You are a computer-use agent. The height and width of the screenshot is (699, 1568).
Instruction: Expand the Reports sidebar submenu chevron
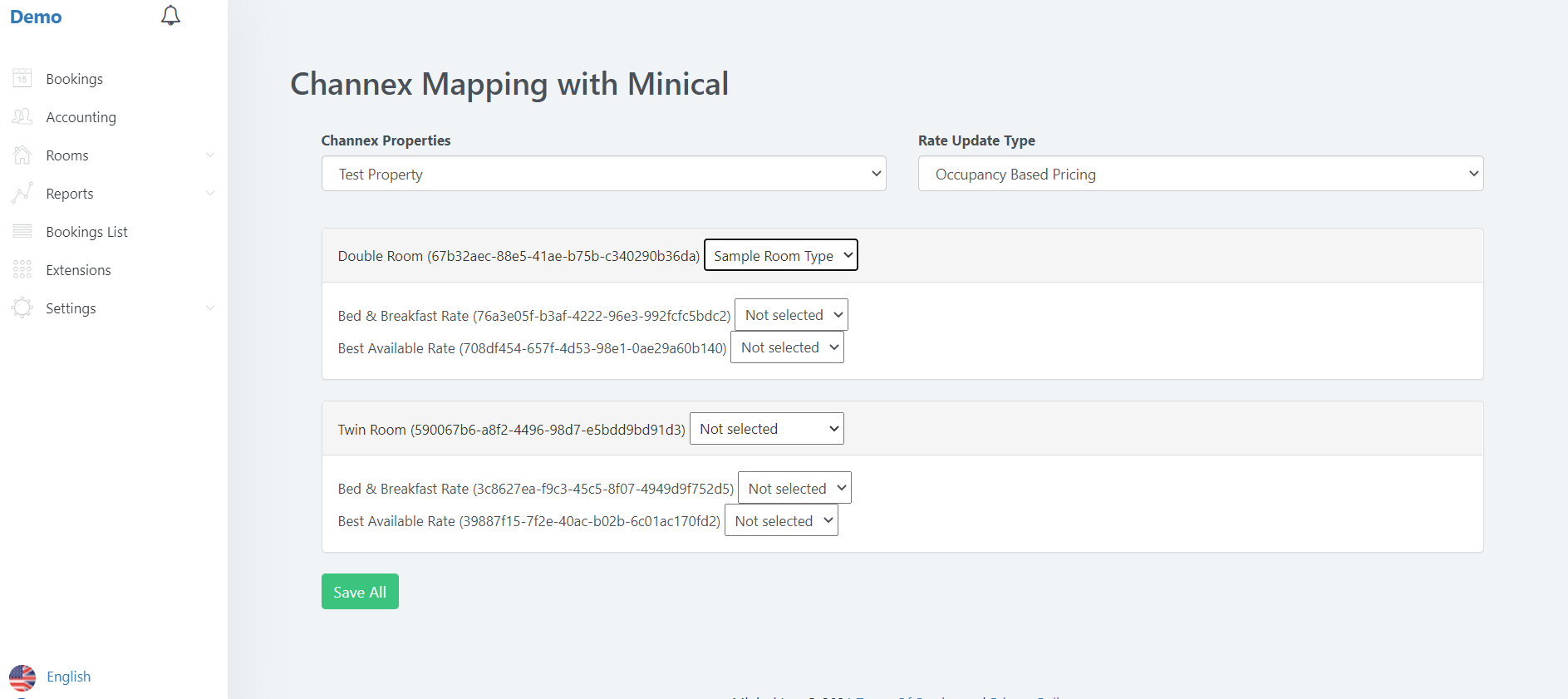pos(210,194)
